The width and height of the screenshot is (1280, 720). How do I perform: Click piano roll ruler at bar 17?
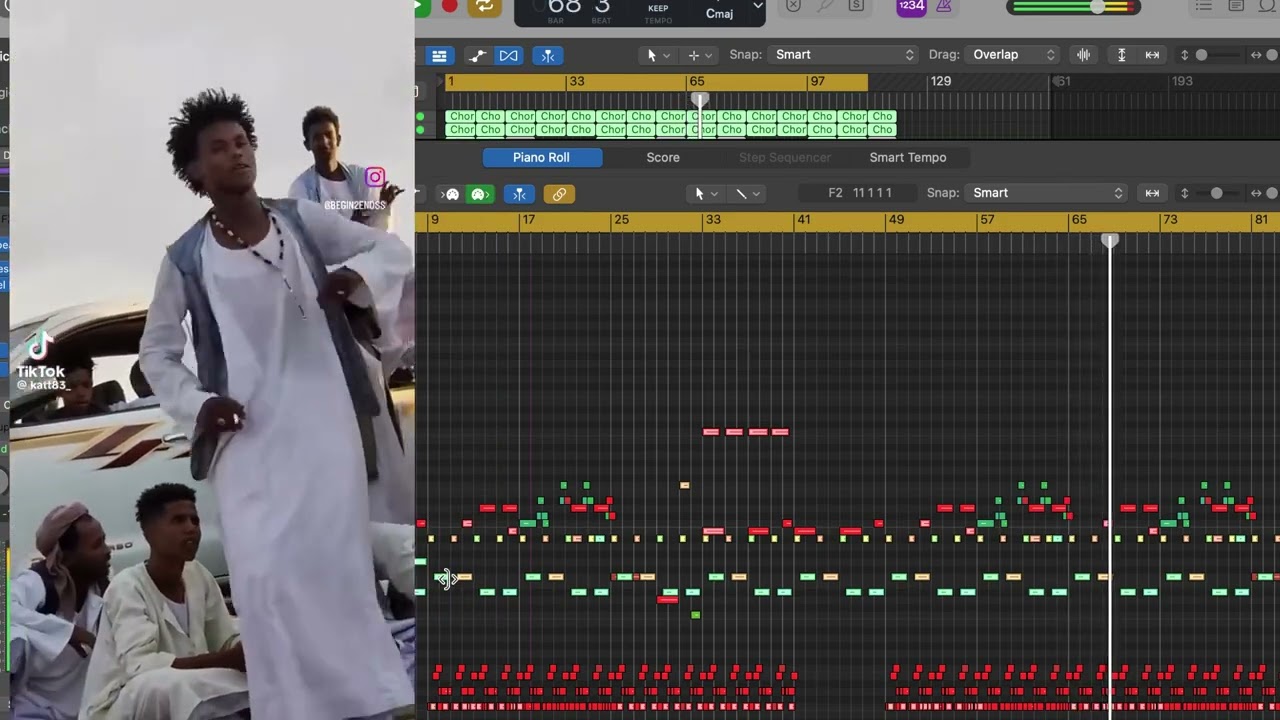coord(528,220)
